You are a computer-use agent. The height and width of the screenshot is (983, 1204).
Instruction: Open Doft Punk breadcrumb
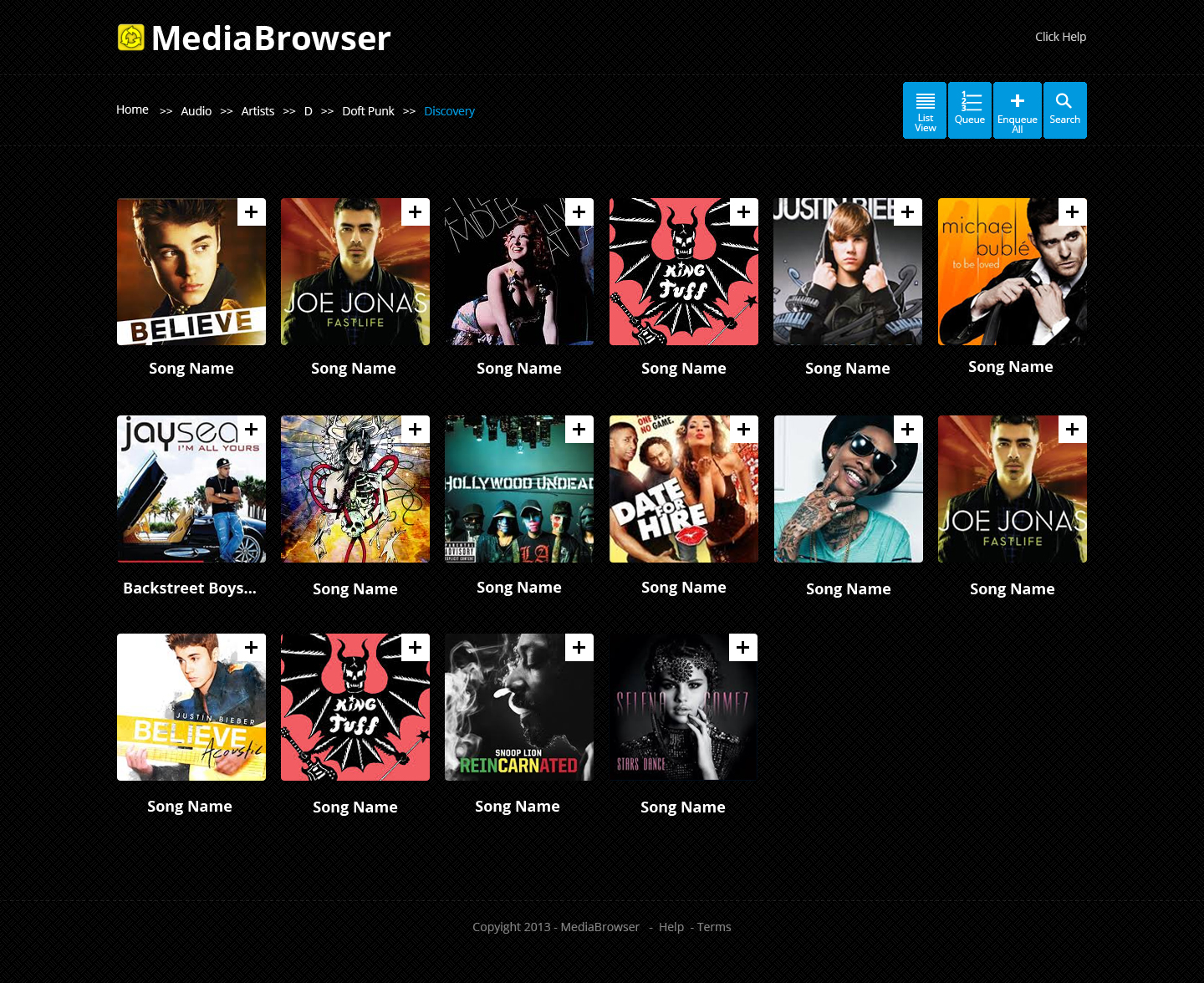point(368,111)
